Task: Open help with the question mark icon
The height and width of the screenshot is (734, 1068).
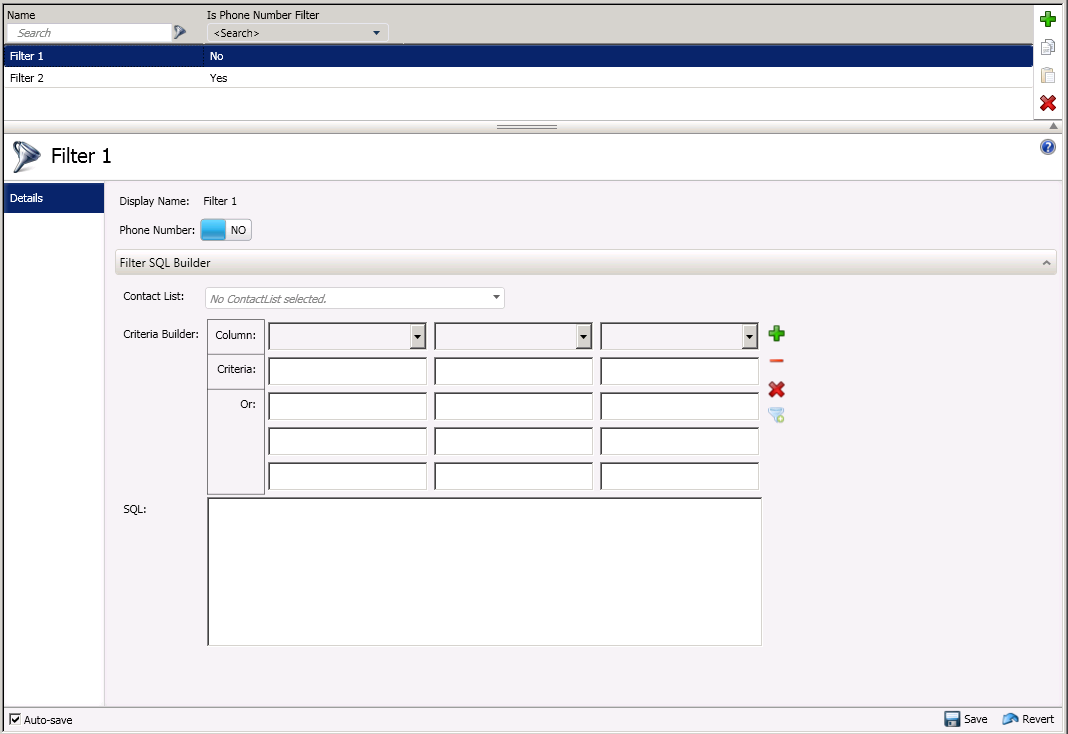Action: pyautogui.click(x=1048, y=147)
